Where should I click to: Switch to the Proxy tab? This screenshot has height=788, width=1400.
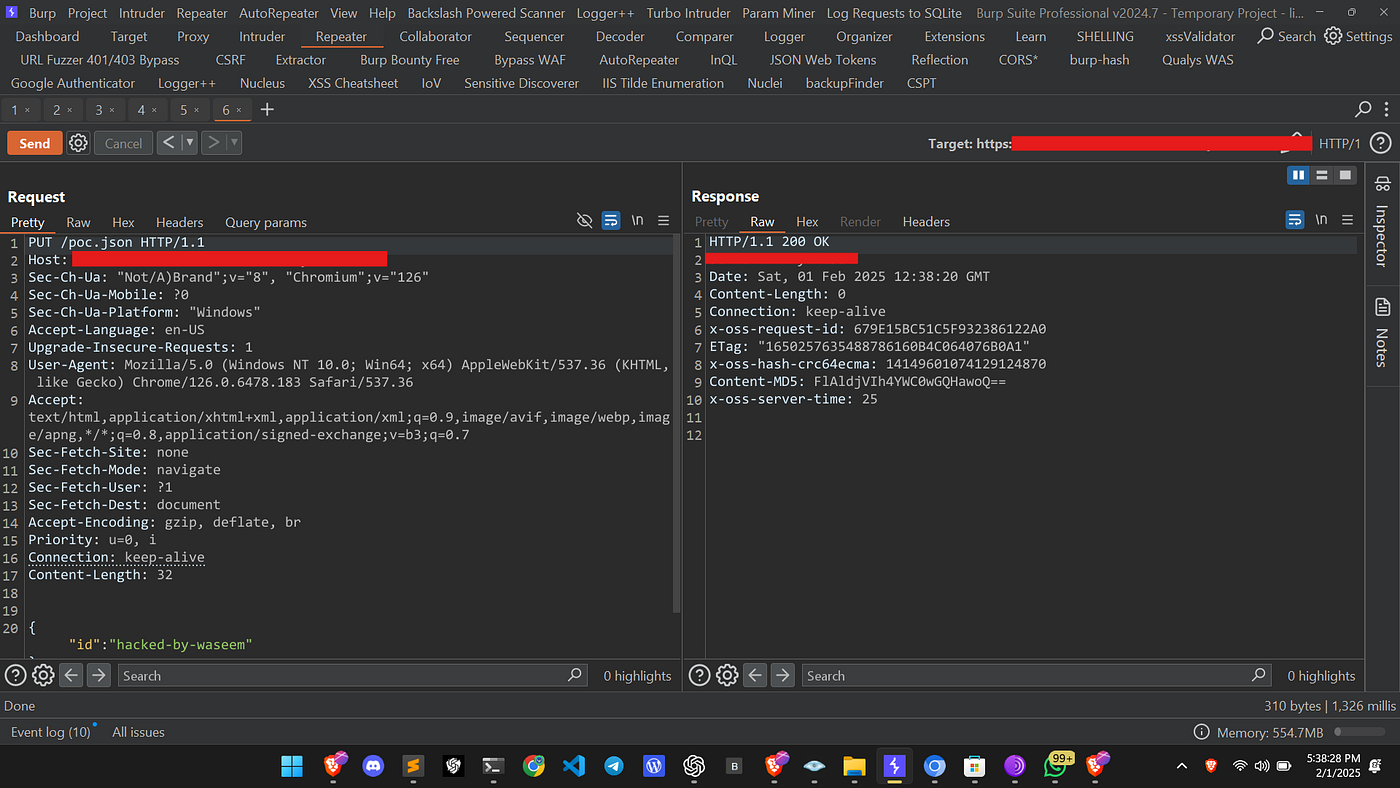coord(193,36)
